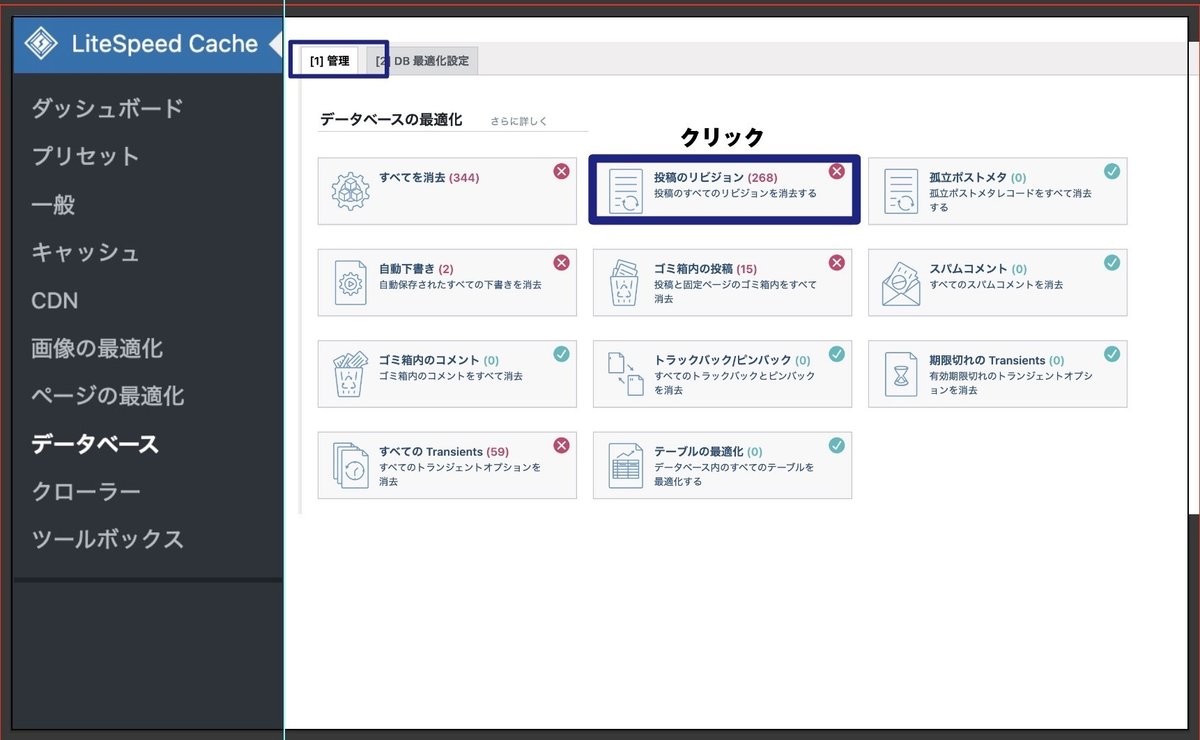Click green check on テーブルの最適化 card

pos(837,445)
